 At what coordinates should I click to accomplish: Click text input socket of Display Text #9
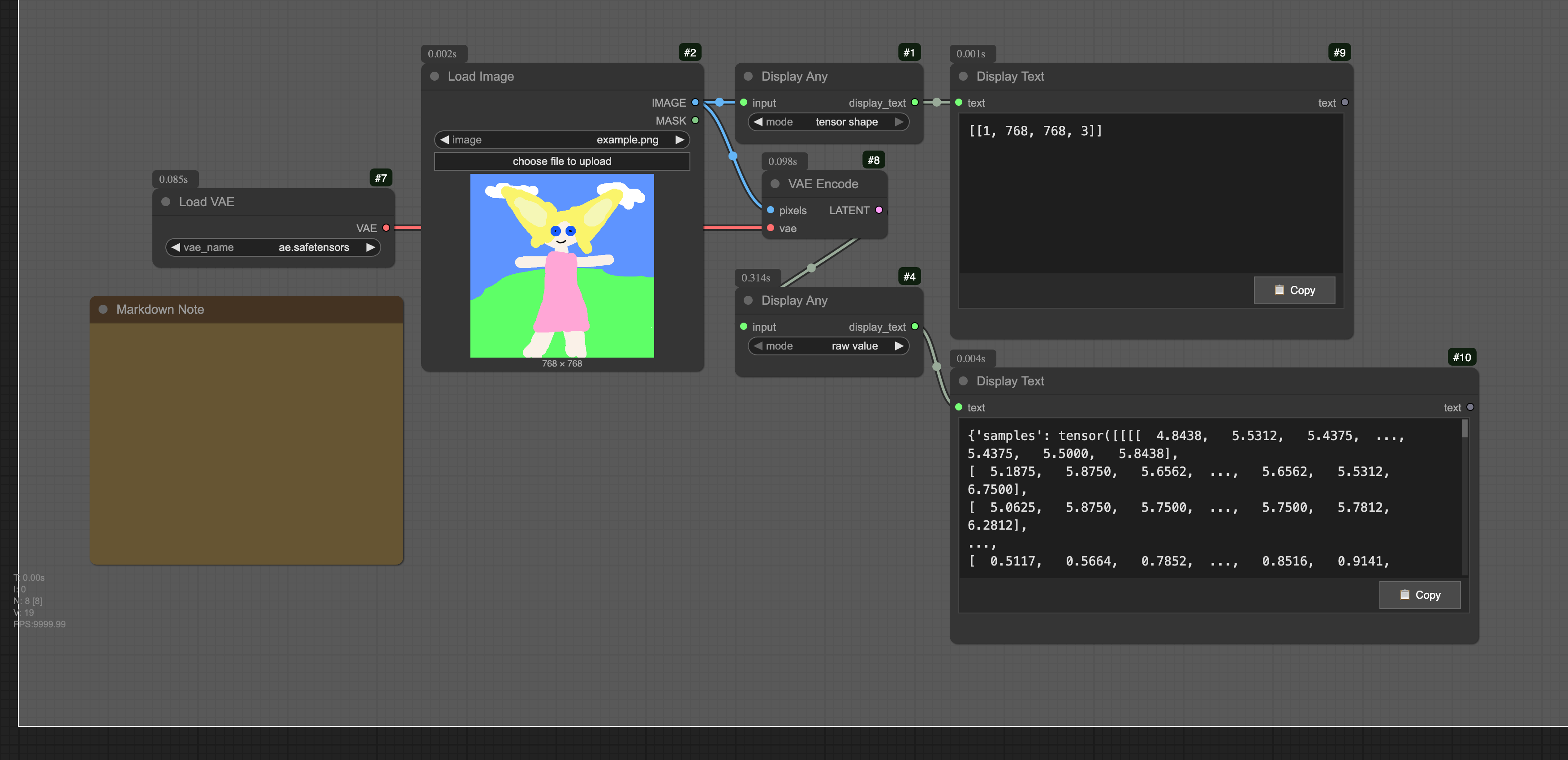959,102
